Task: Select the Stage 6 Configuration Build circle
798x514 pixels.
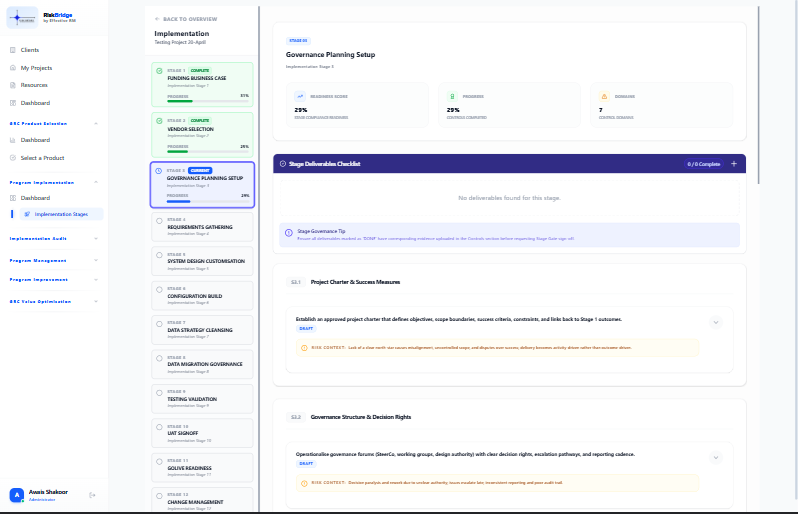Action: 159,290
